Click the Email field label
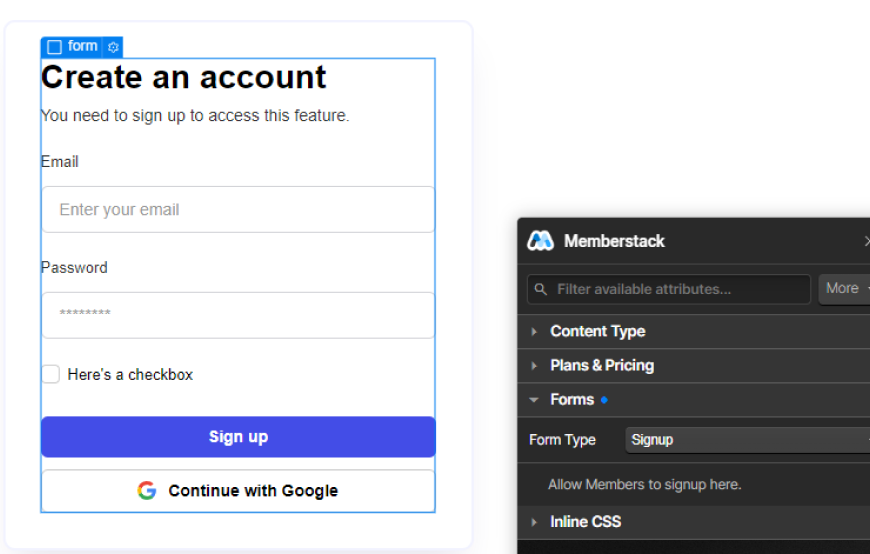 click(59, 162)
